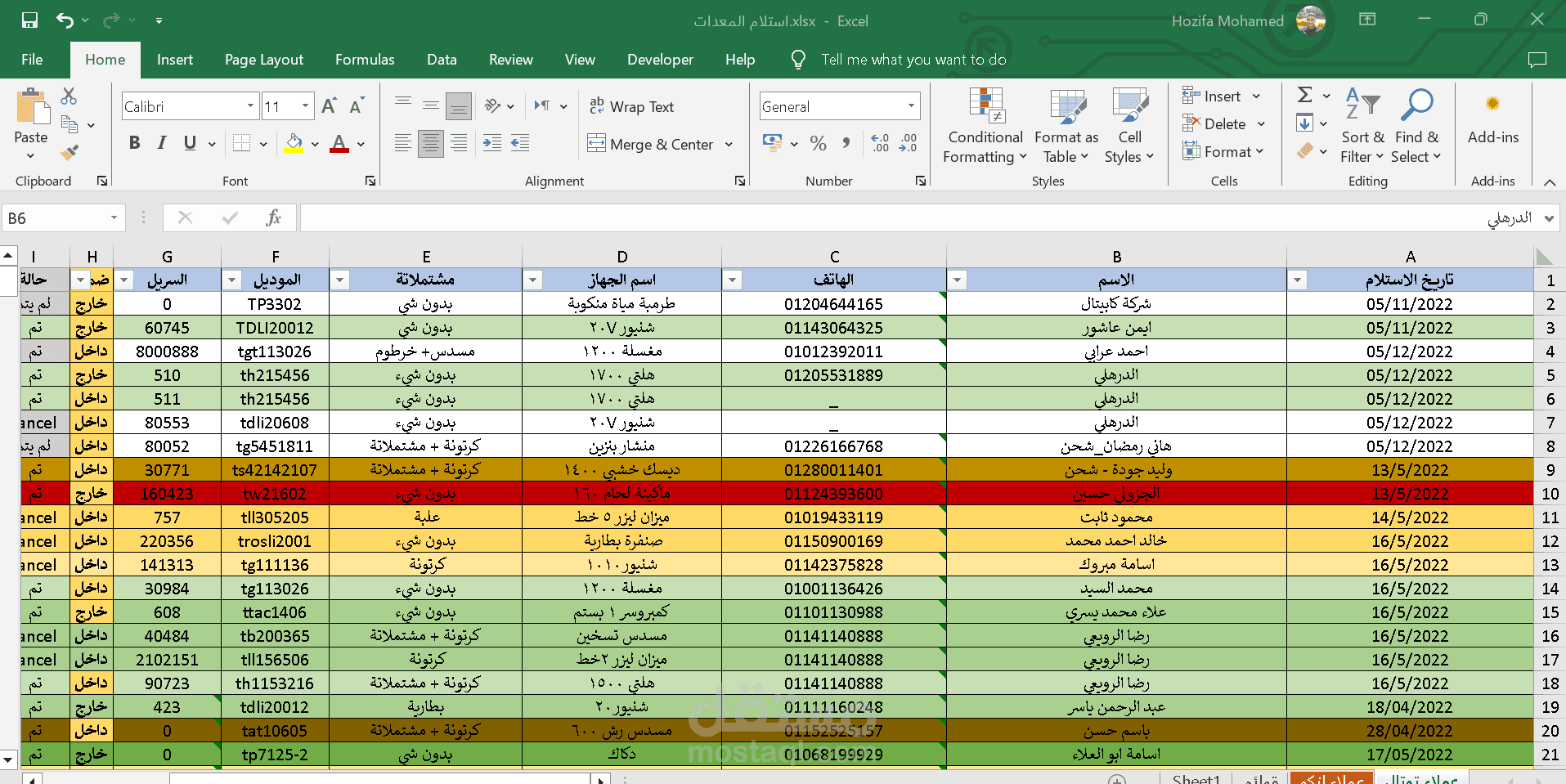Click the Copy icon
Image resolution: width=1566 pixels, height=784 pixels.
(x=70, y=124)
